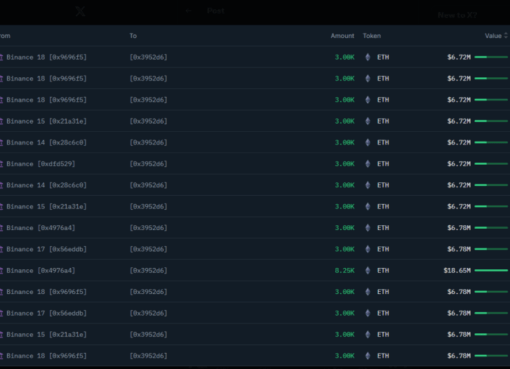Viewport: 510px width, 369px height.
Task: Click ETH token label in the $18.65M row
Action: [383, 270]
